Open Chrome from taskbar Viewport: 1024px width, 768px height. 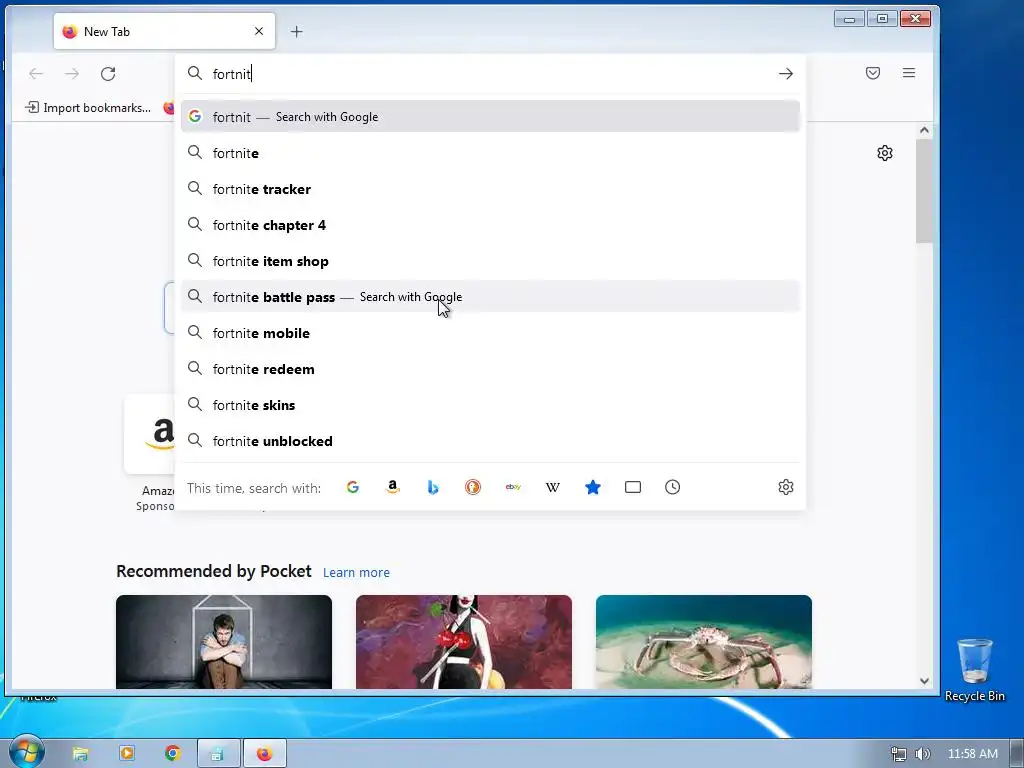(x=173, y=754)
